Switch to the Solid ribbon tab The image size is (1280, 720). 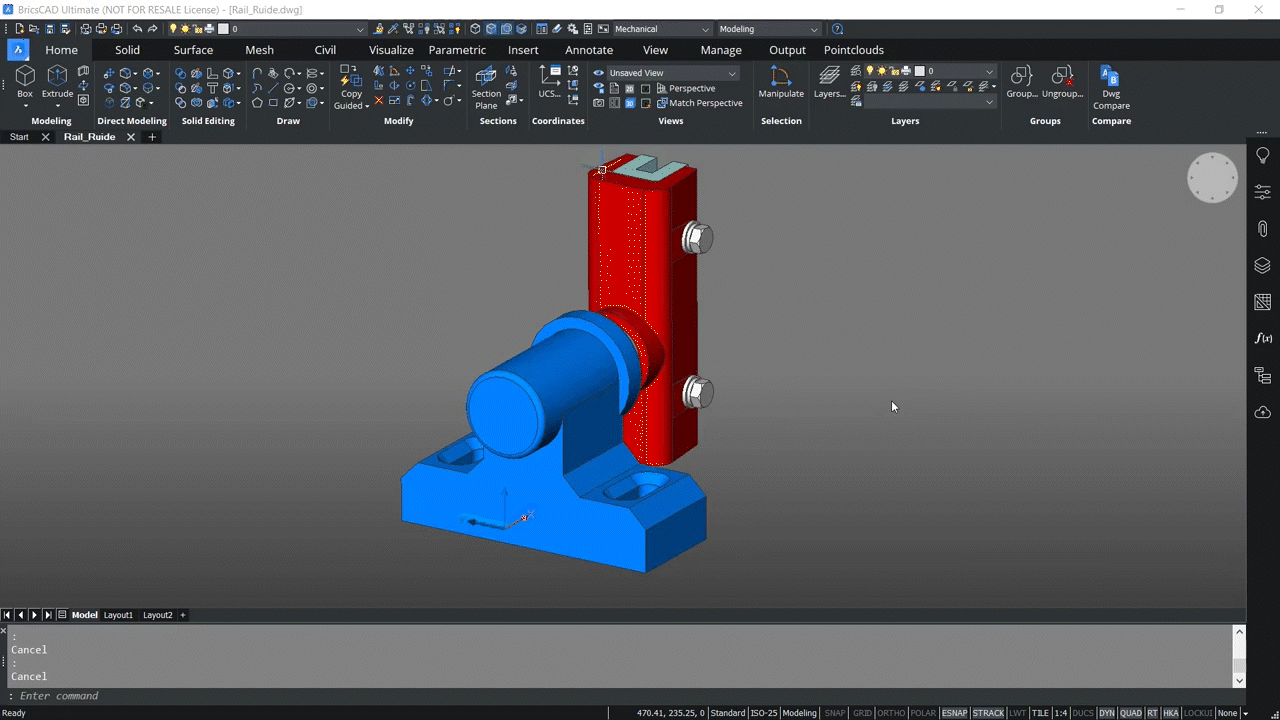coord(127,49)
